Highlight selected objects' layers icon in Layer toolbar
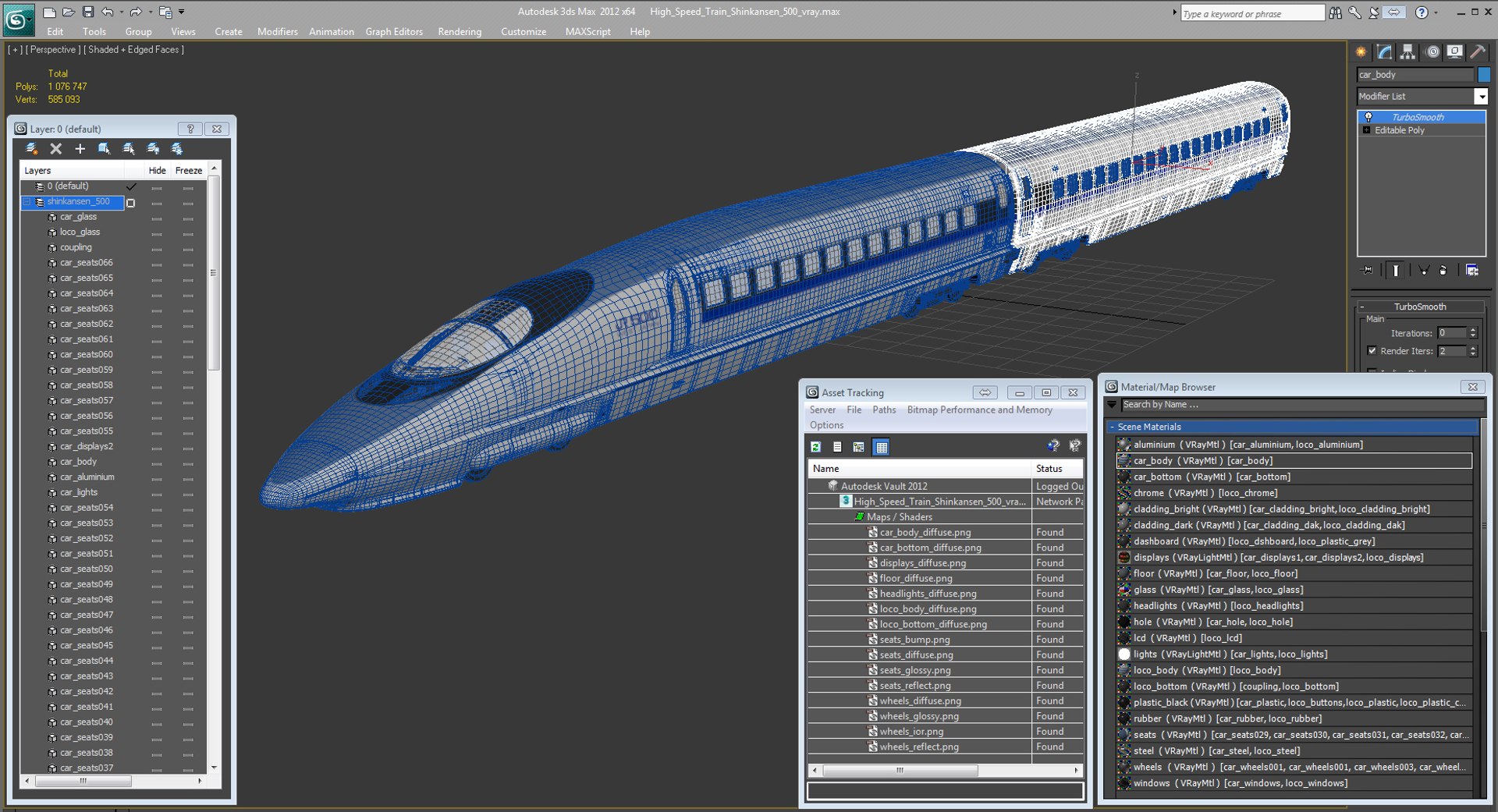1498x812 pixels. click(x=129, y=148)
